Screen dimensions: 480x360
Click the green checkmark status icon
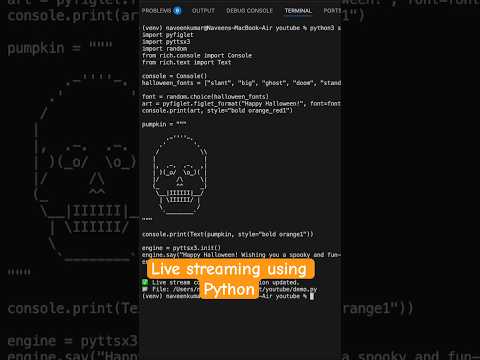pos(145,282)
